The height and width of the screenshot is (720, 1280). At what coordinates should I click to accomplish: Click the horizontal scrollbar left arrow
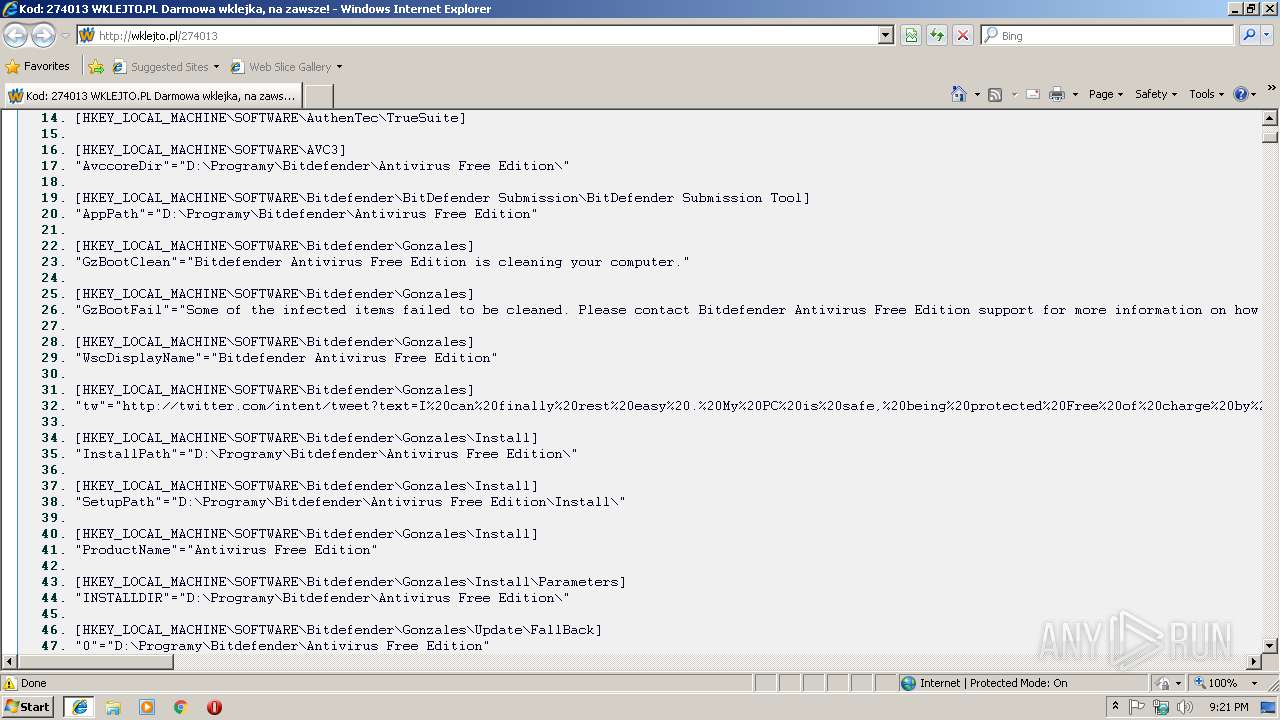tap(9, 662)
